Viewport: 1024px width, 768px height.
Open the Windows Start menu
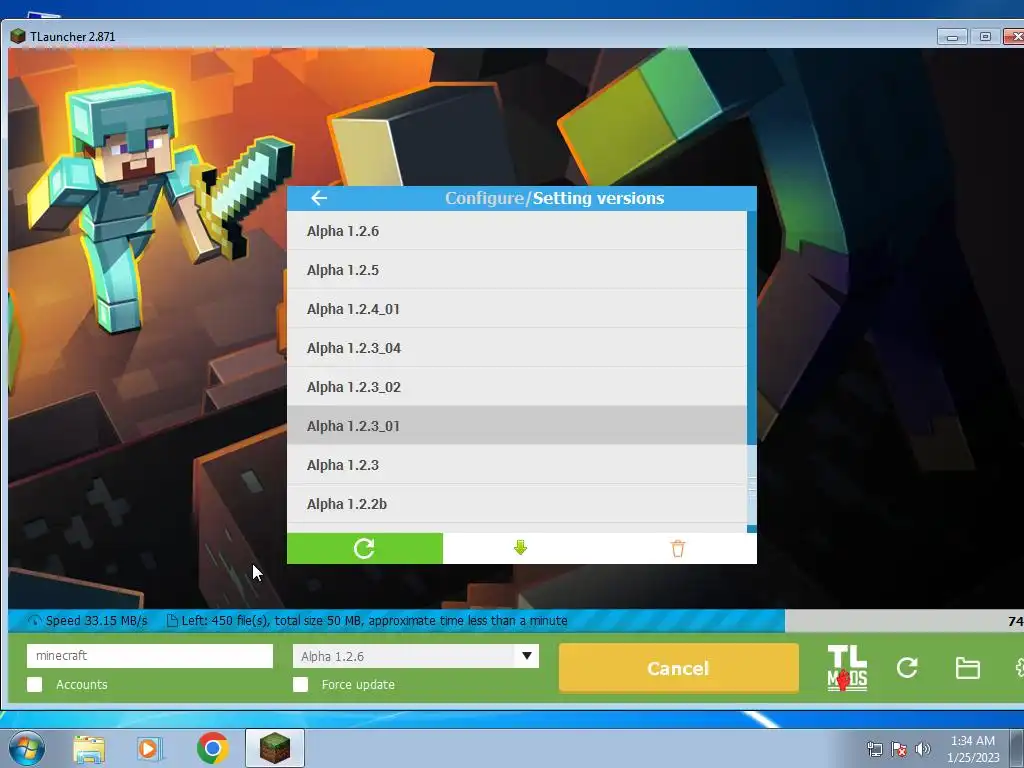27,748
